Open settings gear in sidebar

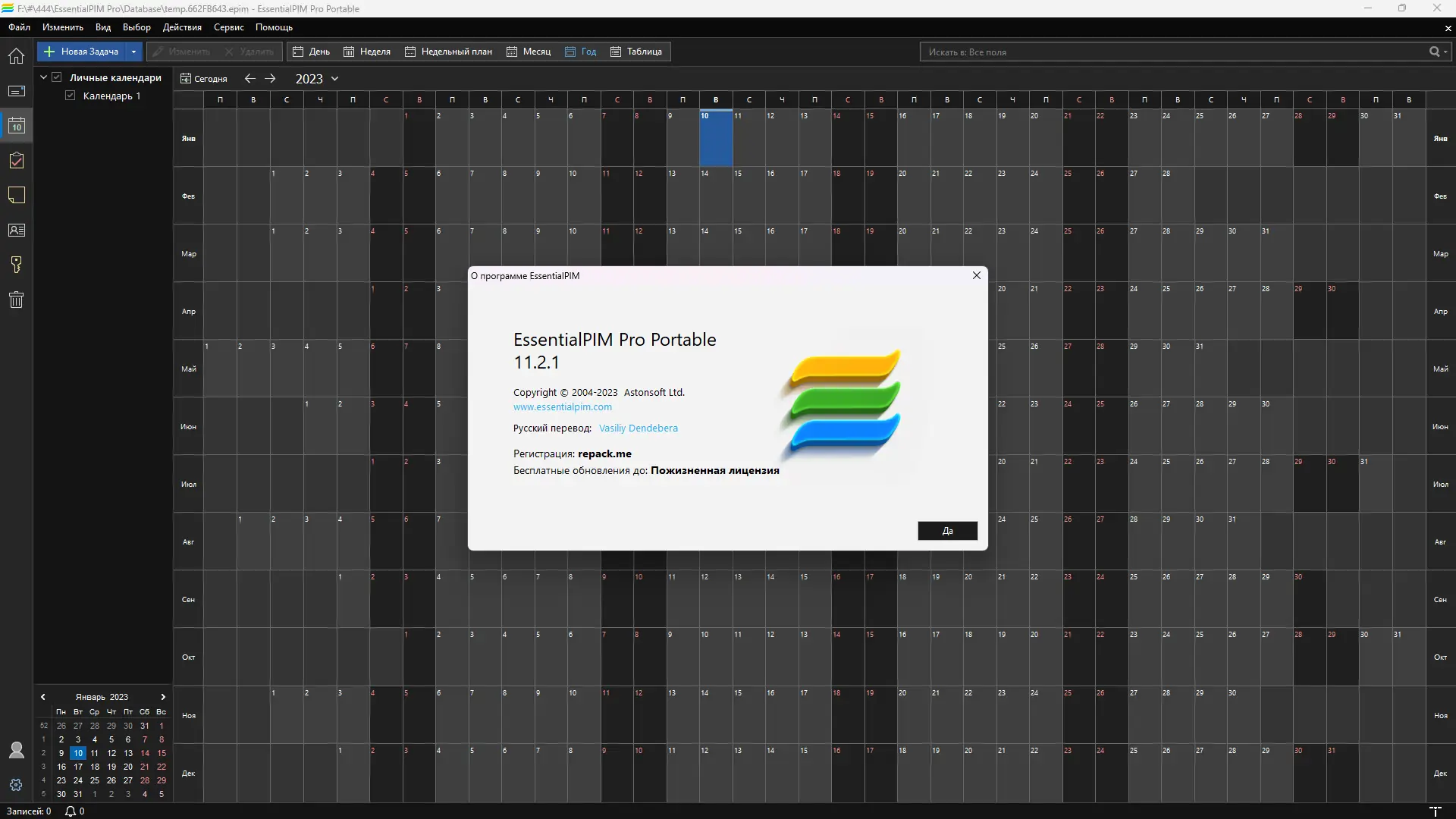16,785
